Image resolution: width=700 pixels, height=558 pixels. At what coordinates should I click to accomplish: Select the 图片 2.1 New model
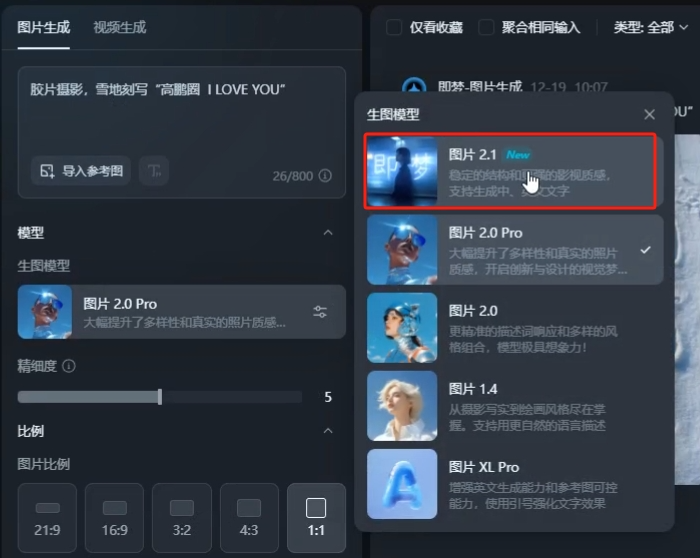[x=511, y=171]
